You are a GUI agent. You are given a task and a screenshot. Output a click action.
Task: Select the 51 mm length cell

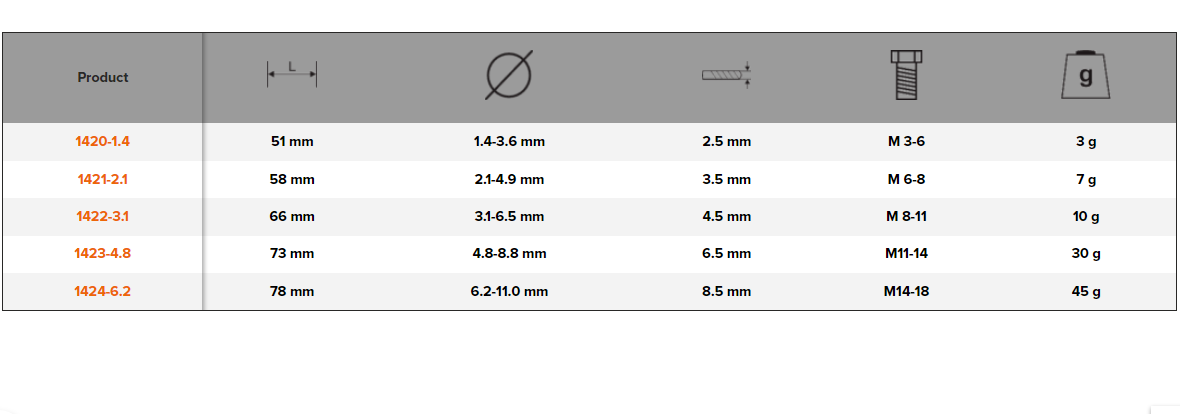292,142
